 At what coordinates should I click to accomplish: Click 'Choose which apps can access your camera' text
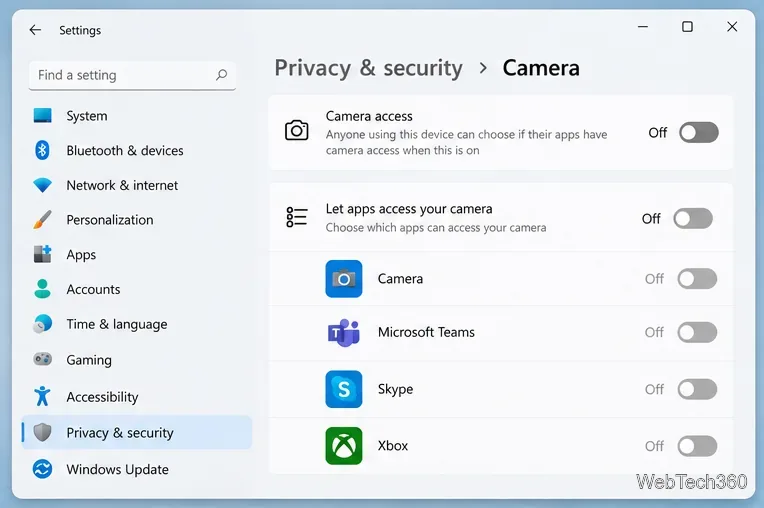[436, 227]
